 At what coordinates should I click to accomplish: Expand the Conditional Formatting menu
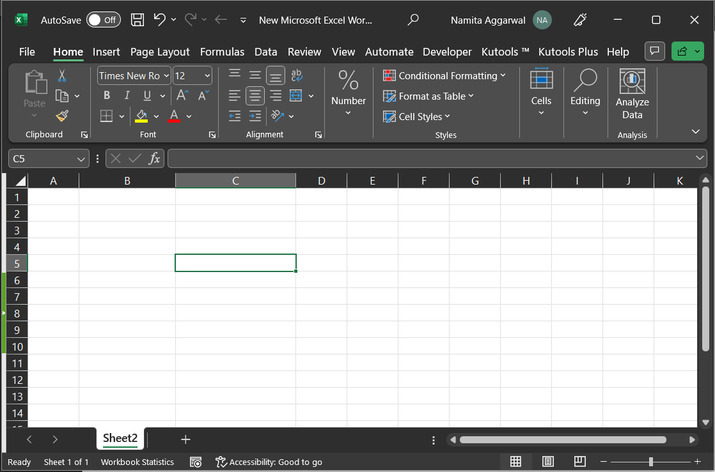click(445, 76)
